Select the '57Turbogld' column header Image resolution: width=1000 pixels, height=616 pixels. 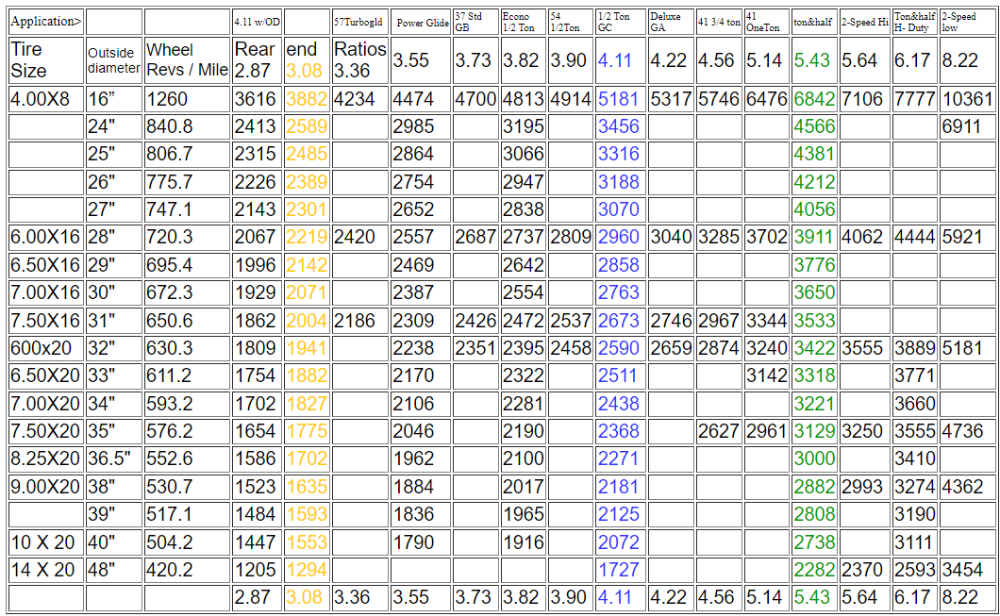(355, 18)
